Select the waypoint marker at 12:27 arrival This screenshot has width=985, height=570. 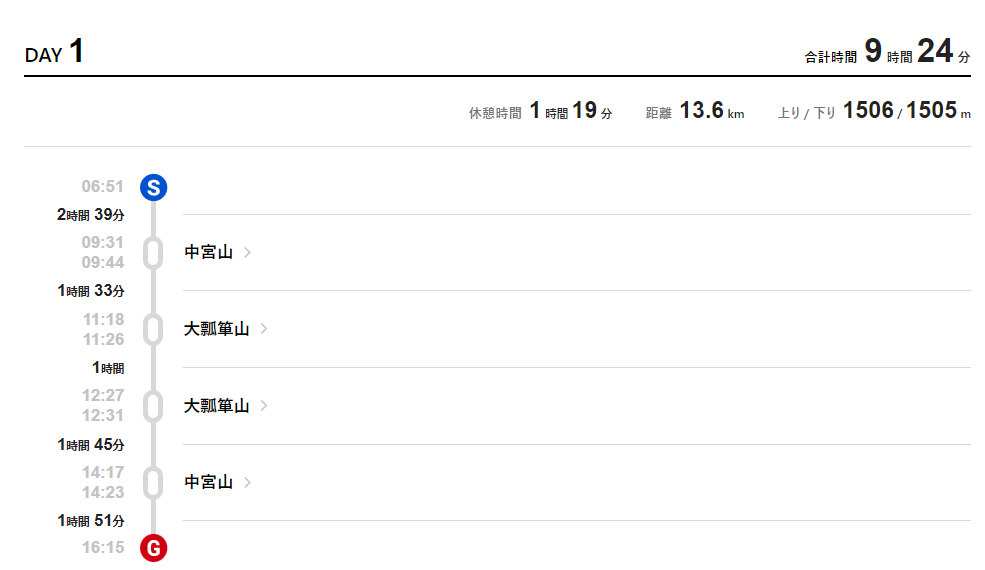pyautogui.click(x=153, y=406)
